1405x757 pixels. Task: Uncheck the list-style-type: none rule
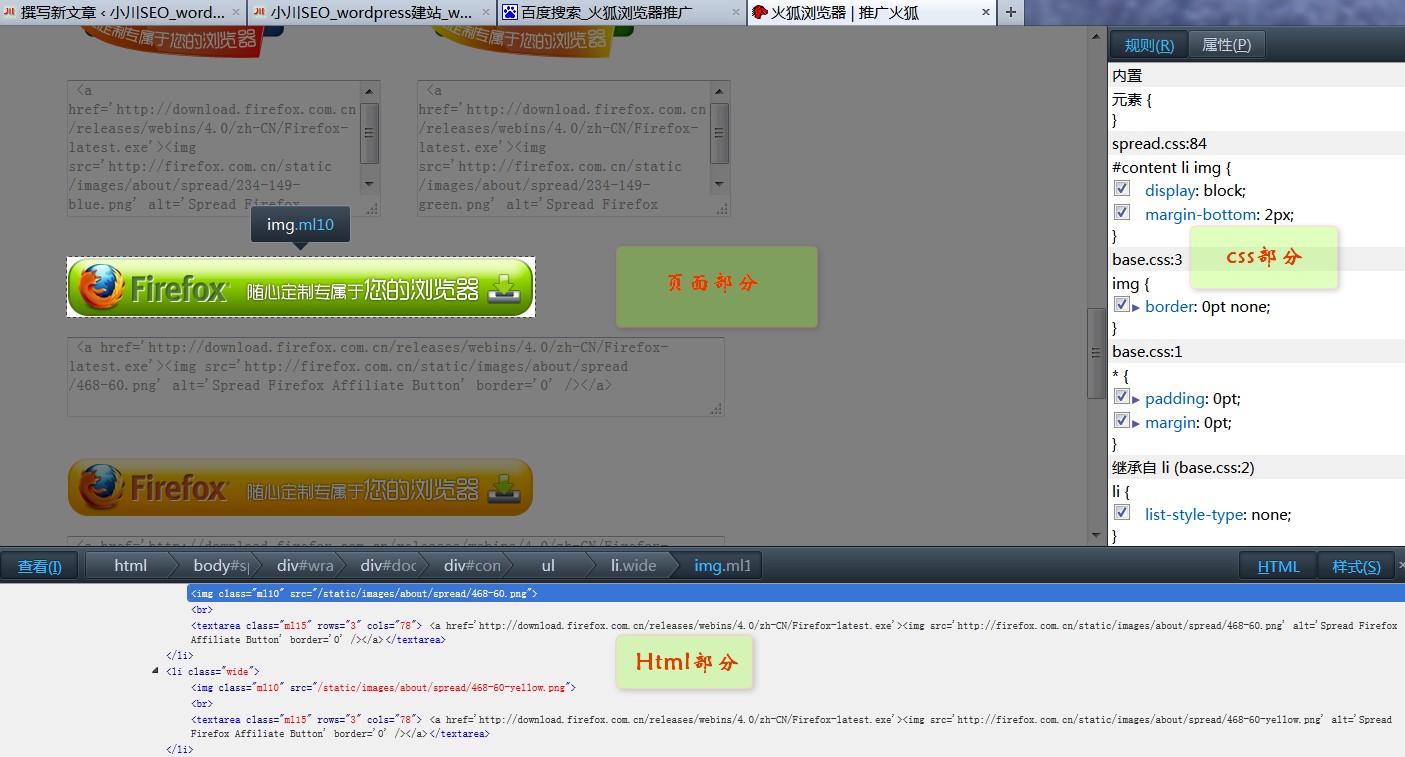tap(1123, 513)
